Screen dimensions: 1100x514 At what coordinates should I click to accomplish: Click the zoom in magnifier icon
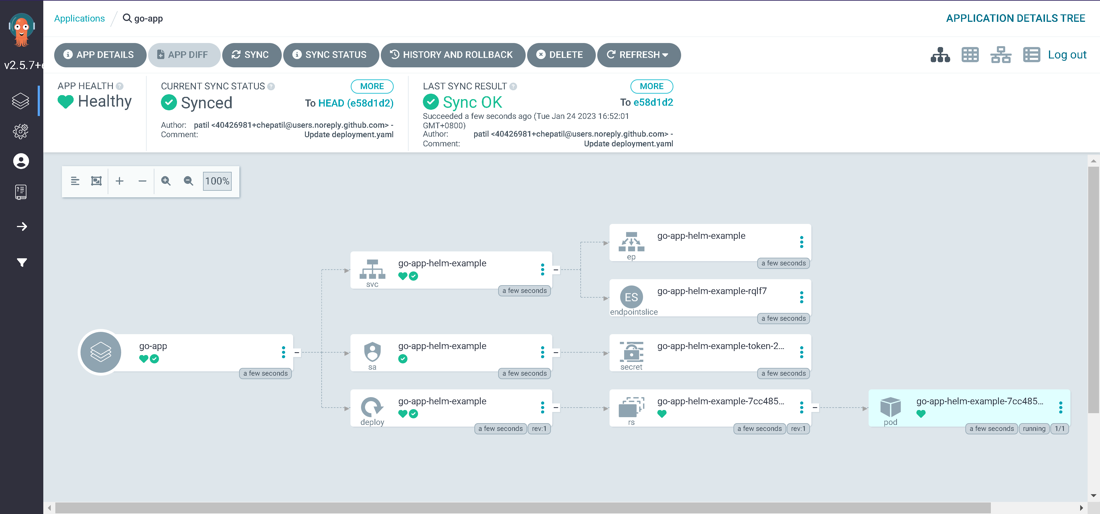(166, 181)
